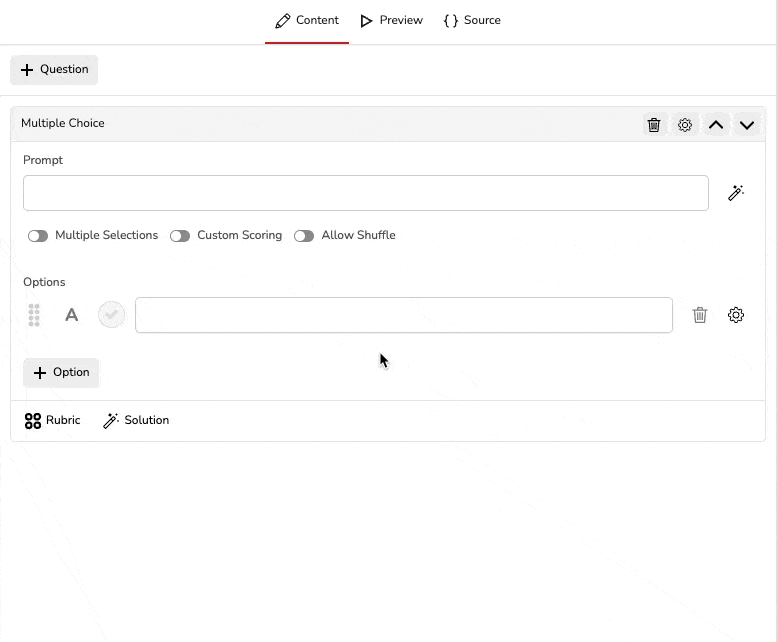Image resolution: width=778 pixels, height=642 pixels.
Task: Move question up with chevron arrow
Action: click(716, 125)
